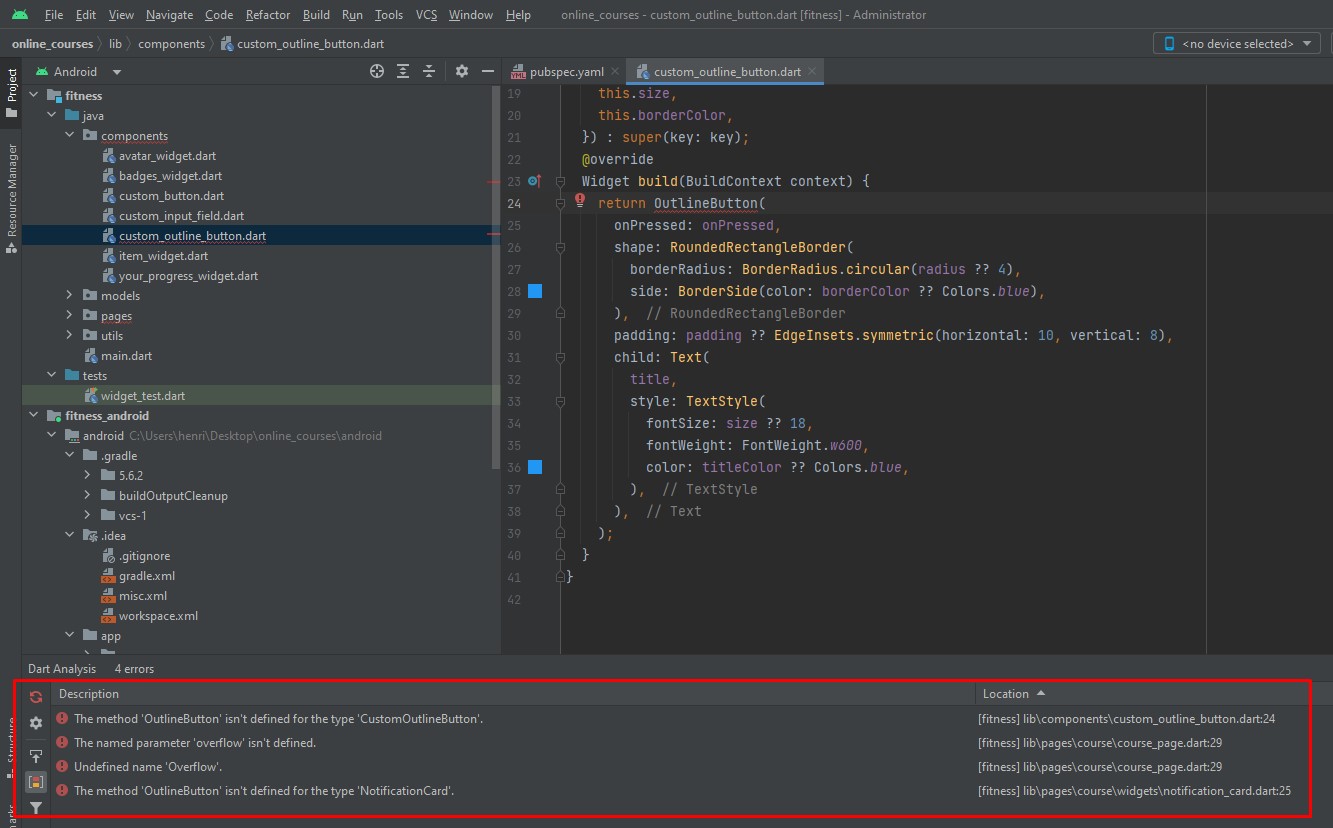This screenshot has height=828, width=1333.
Task: Open Dart Analysis filter funnel icon
Action: coord(36,807)
